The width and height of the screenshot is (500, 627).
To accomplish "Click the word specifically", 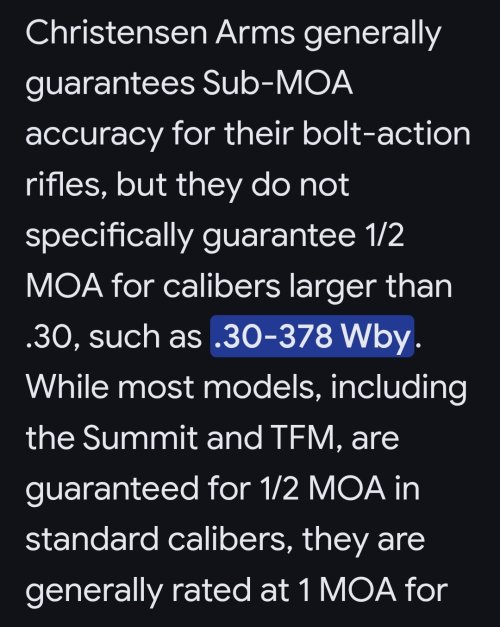I will point(109,237).
